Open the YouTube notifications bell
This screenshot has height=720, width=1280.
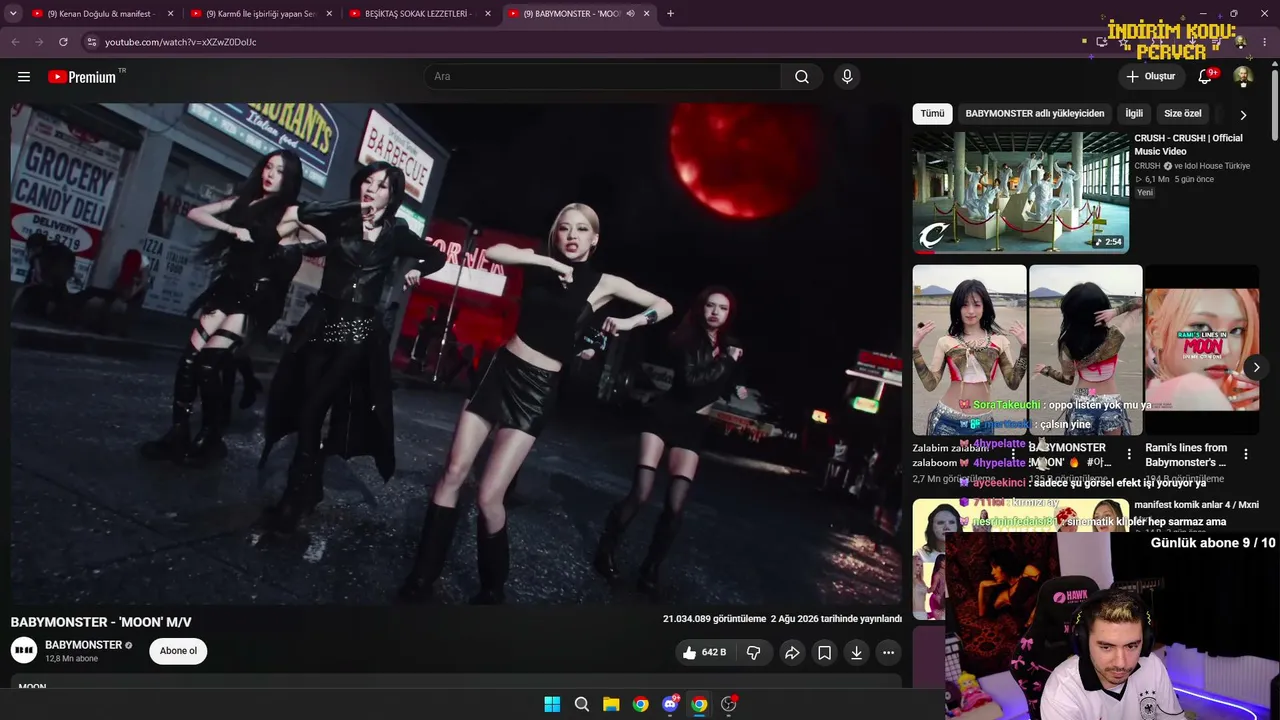(1205, 77)
